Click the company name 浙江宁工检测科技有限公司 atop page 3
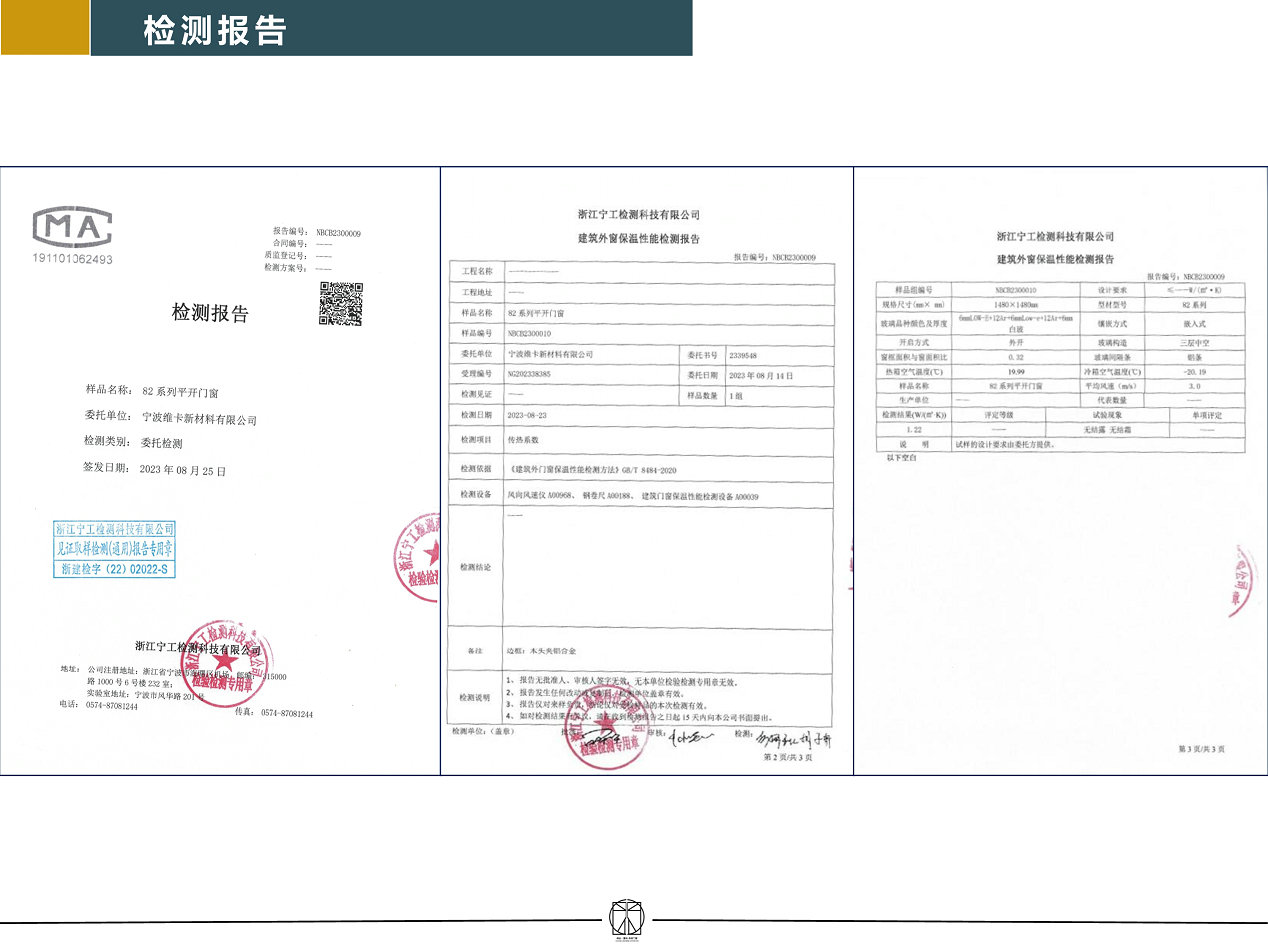Screen dimensions: 1268x951 pos(1055,237)
